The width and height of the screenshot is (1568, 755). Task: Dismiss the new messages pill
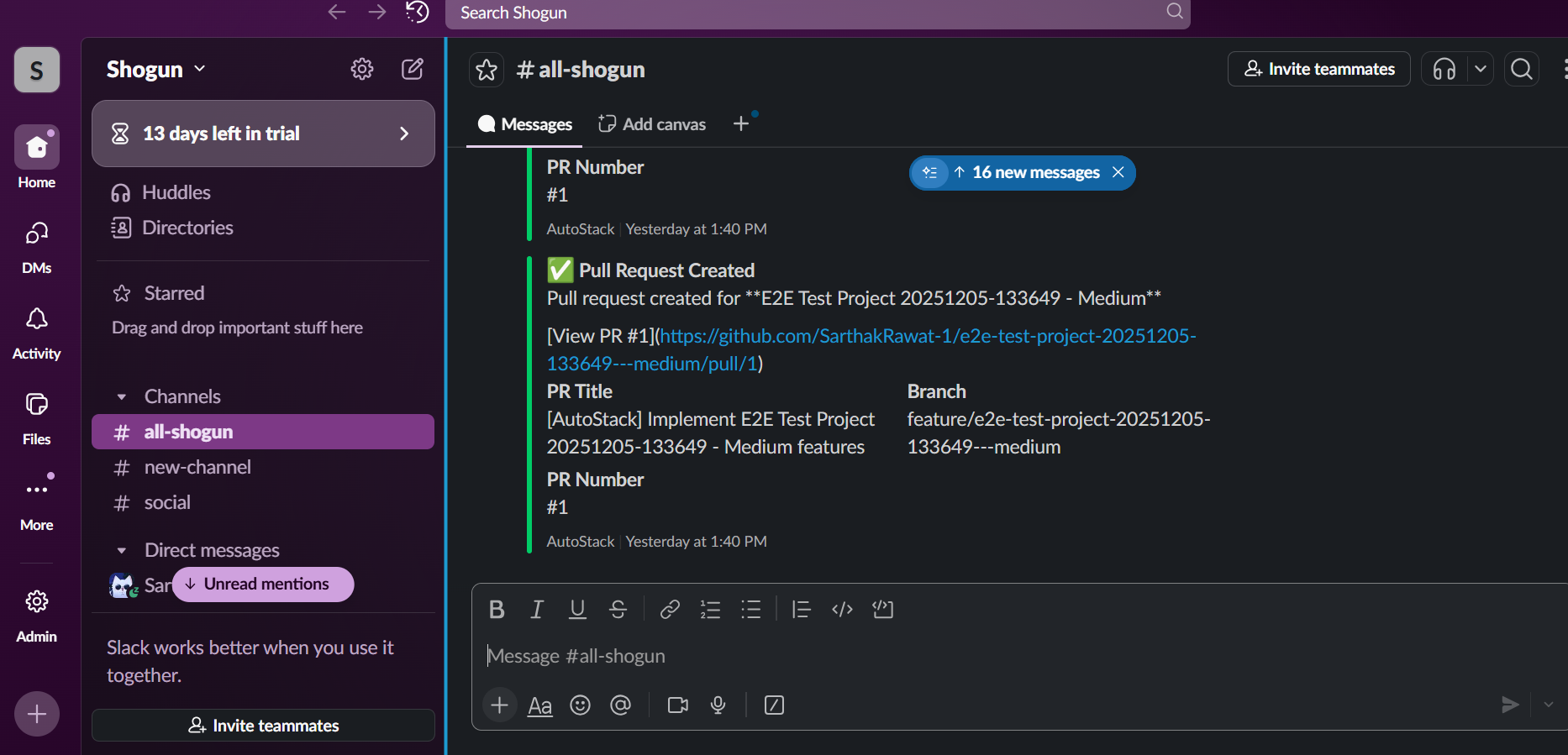(1118, 172)
